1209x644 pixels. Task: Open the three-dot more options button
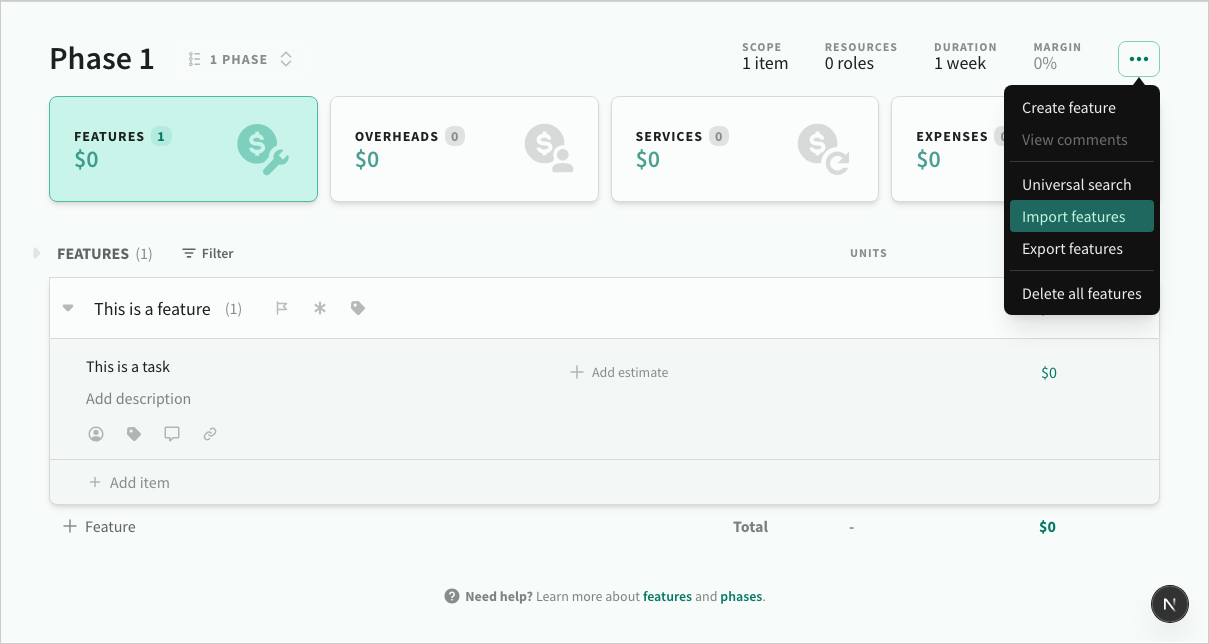1138,59
